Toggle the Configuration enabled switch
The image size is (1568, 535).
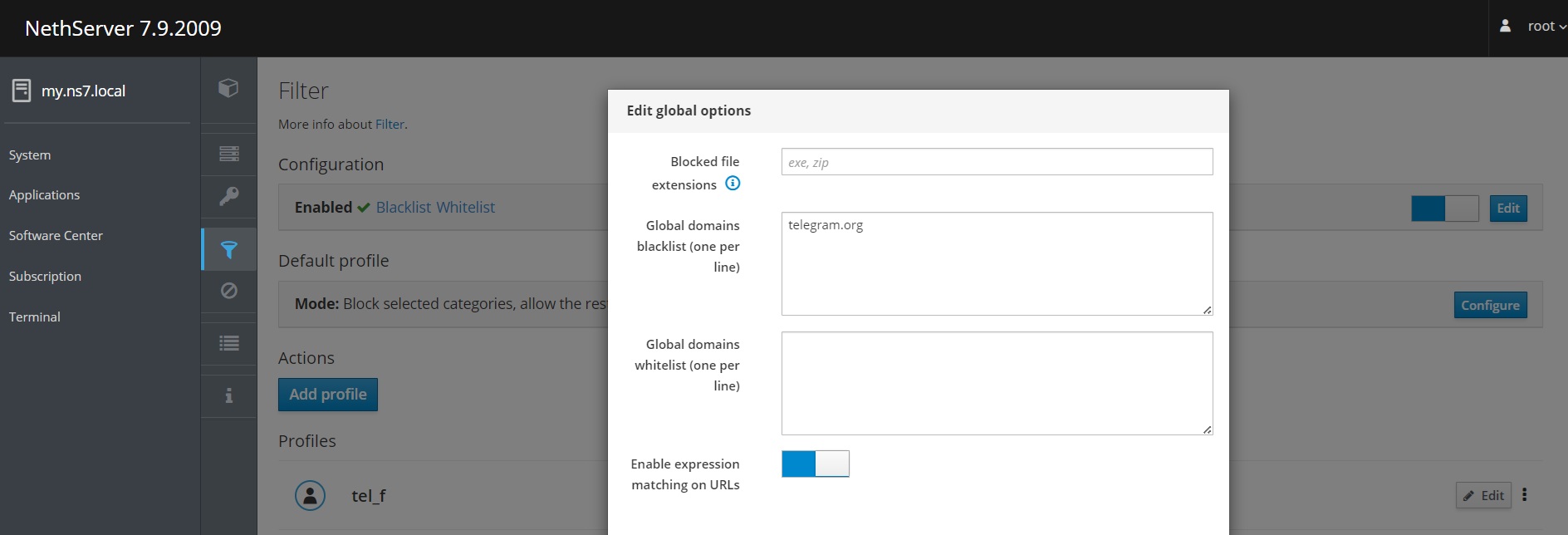coord(1444,209)
